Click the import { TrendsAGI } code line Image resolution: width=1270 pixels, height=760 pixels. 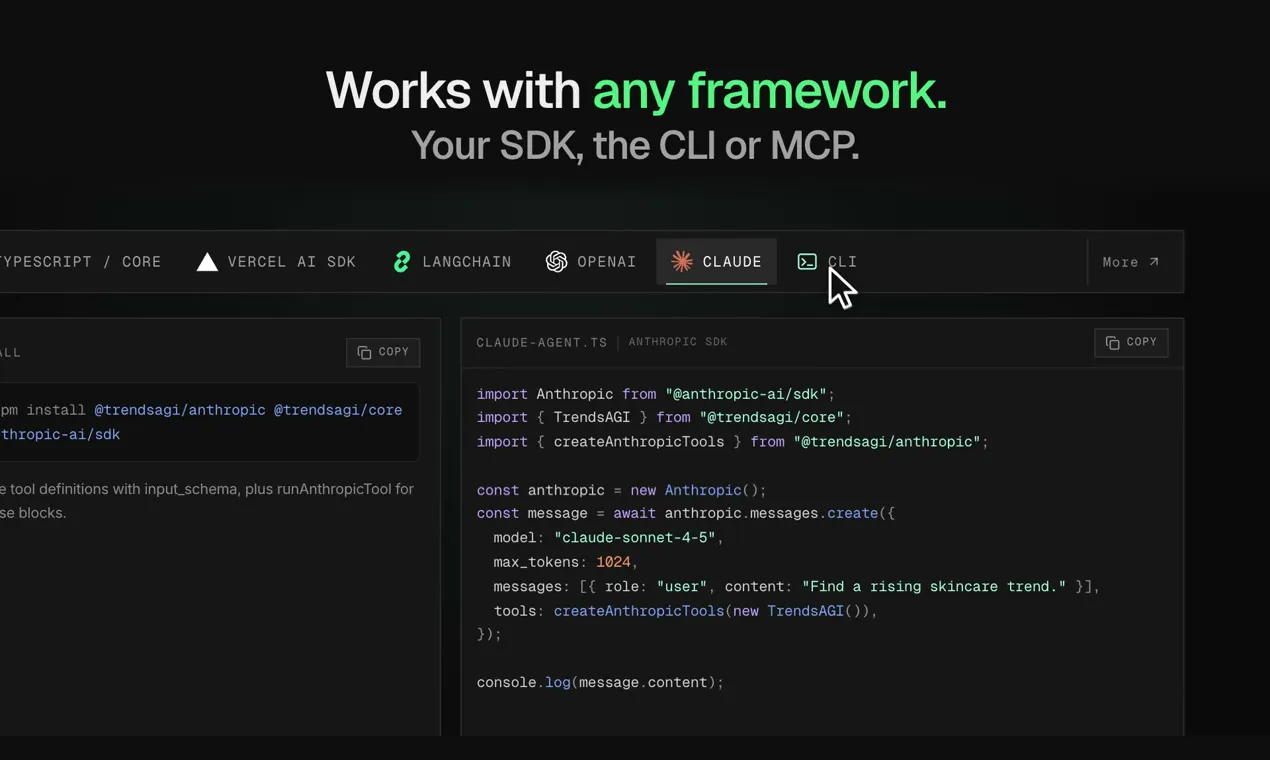point(664,418)
